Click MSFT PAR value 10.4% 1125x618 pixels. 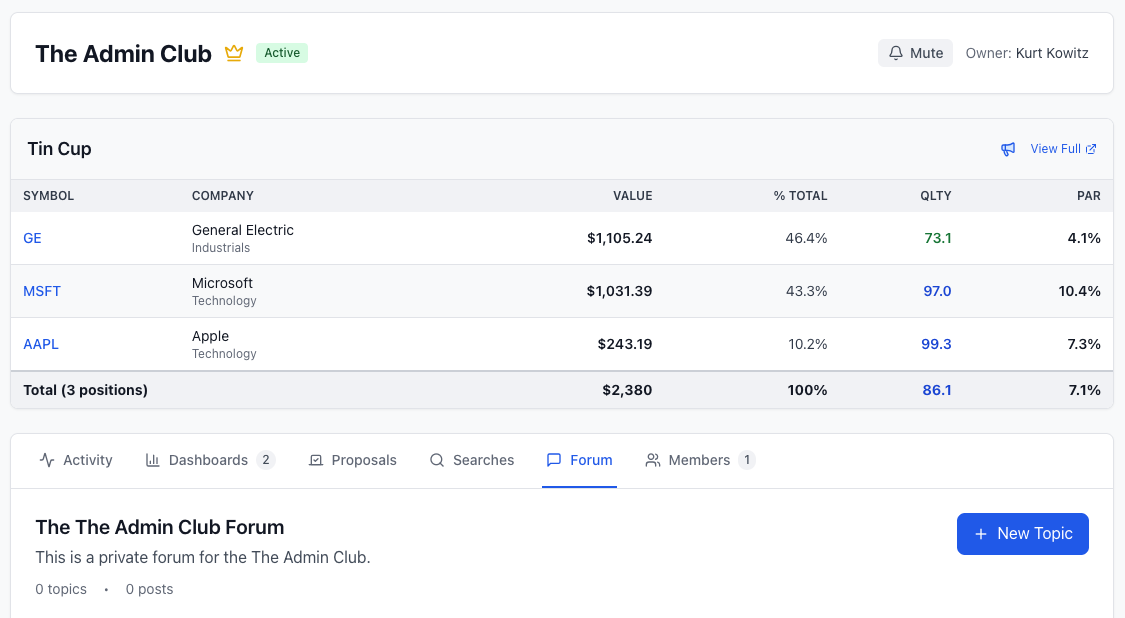pos(1080,291)
